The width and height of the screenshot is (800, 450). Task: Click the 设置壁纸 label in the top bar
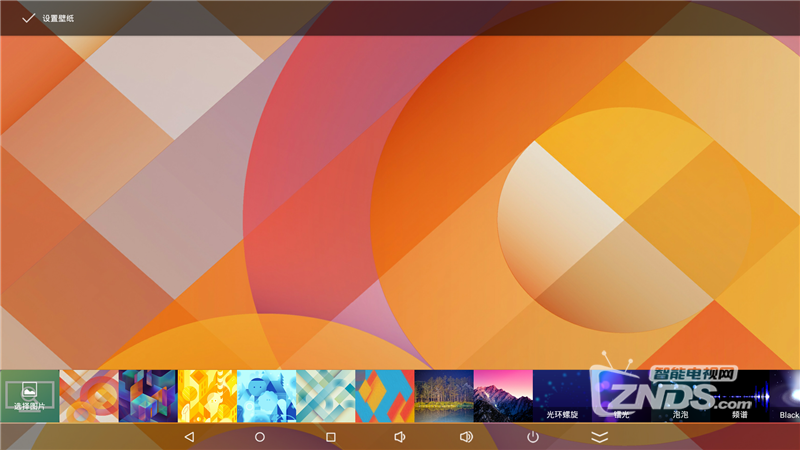pyautogui.click(x=58, y=18)
